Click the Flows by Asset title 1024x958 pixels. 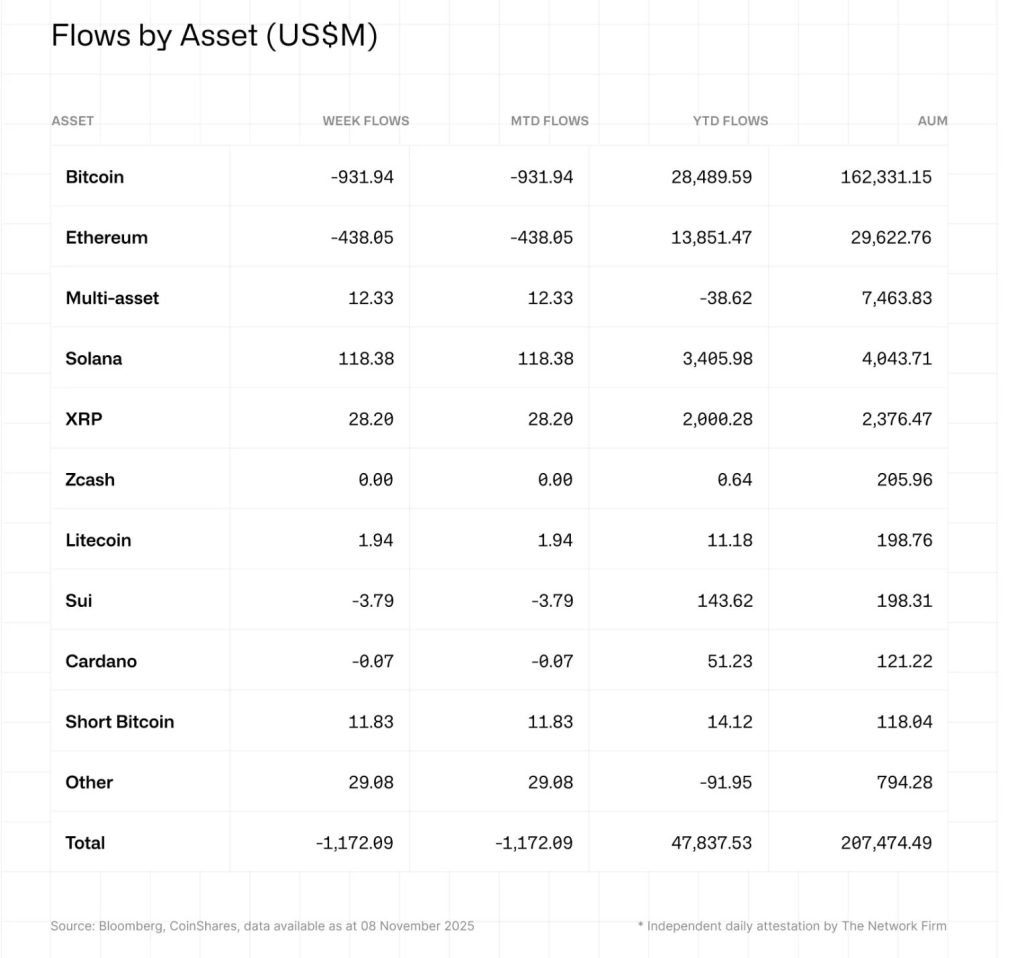(214, 36)
